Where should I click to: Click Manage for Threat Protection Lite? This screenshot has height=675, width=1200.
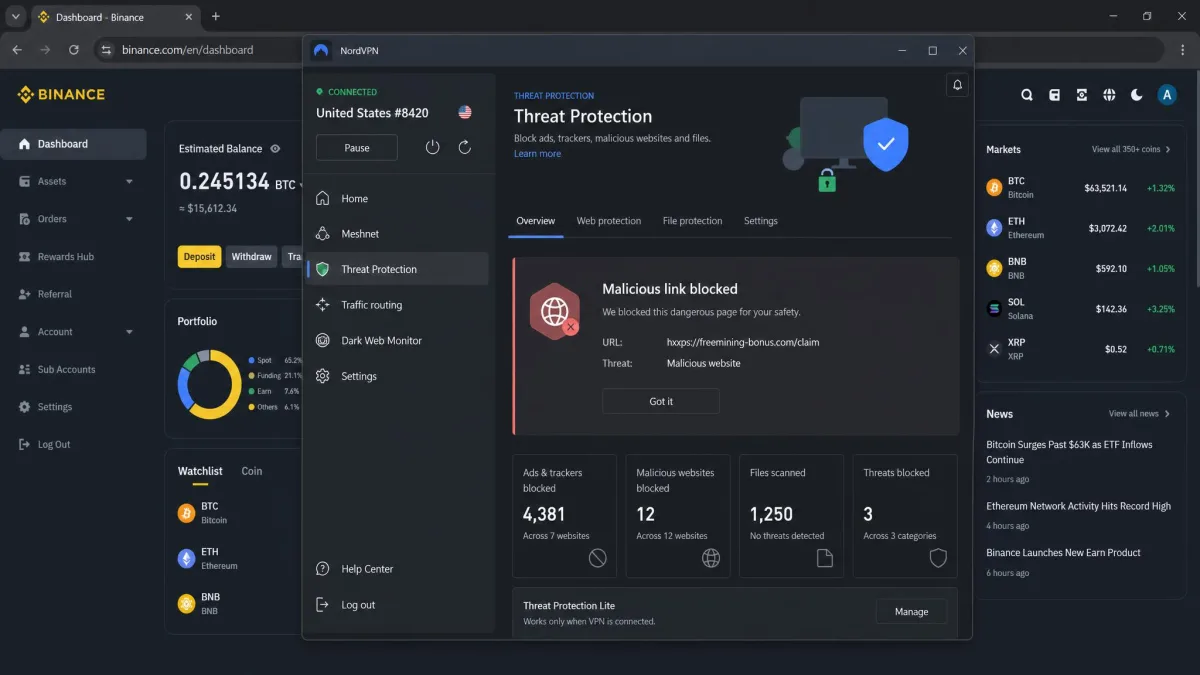coord(911,611)
